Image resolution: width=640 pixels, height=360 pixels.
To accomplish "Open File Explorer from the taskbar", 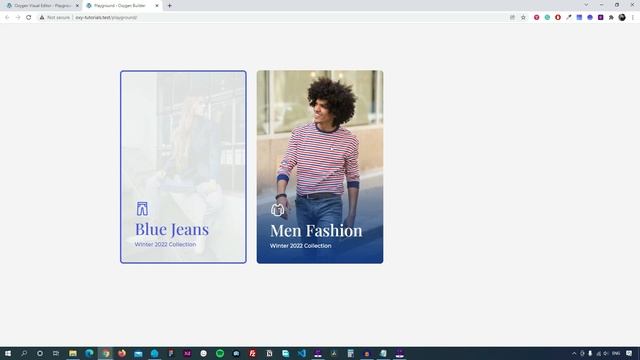I will coord(73,353).
